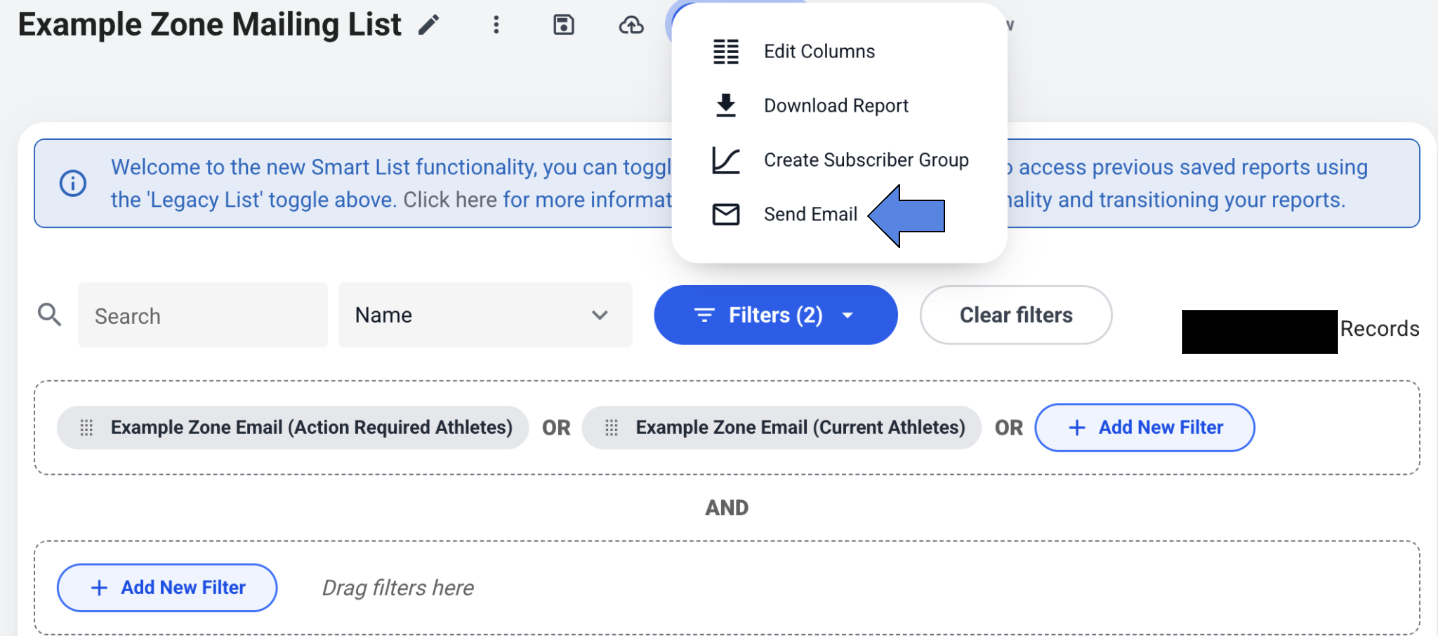This screenshot has height=636, width=1440.
Task: Select Download Report menu item
Action: point(840,106)
